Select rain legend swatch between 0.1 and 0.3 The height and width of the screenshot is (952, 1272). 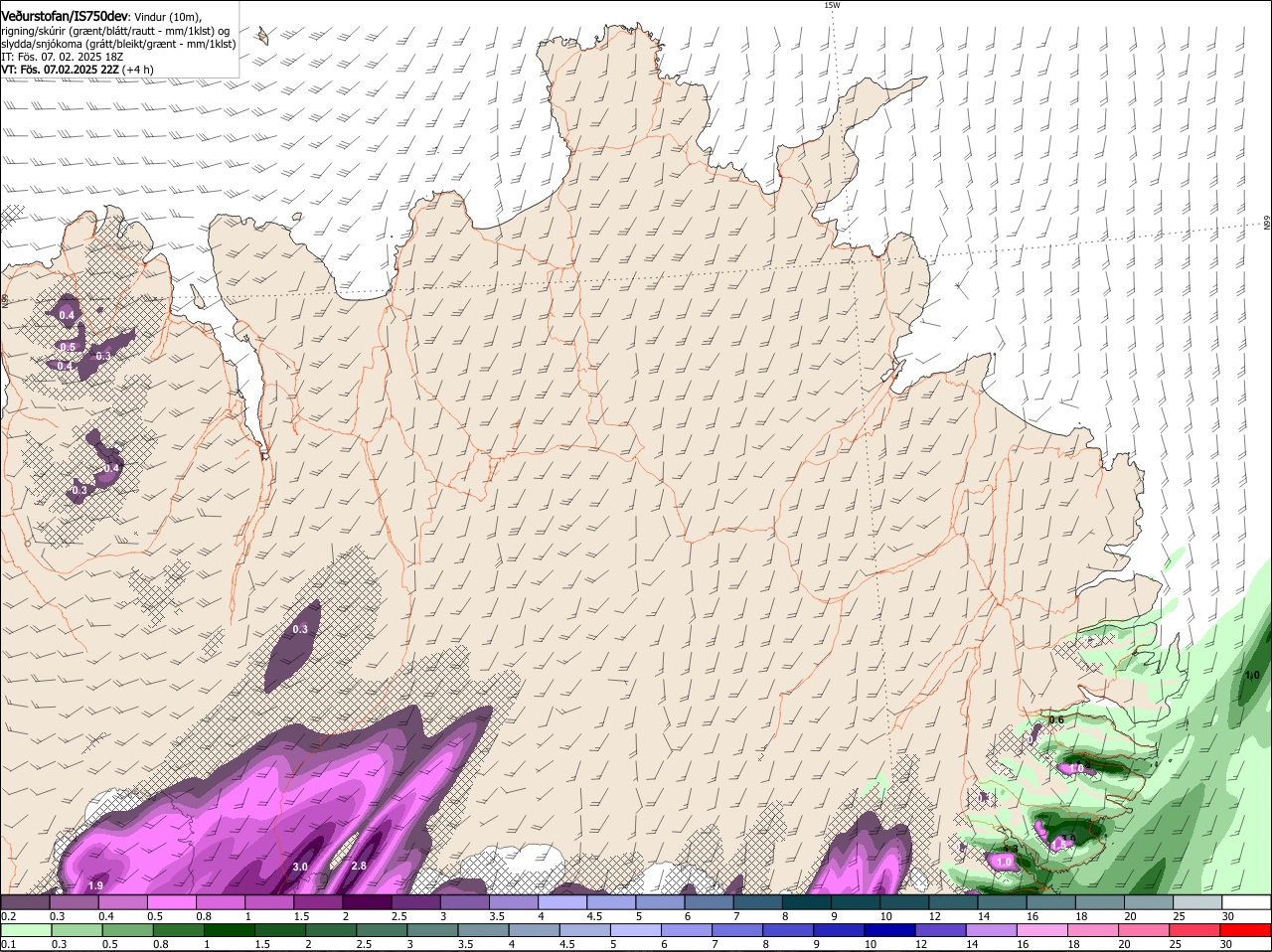[x=25, y=930]
